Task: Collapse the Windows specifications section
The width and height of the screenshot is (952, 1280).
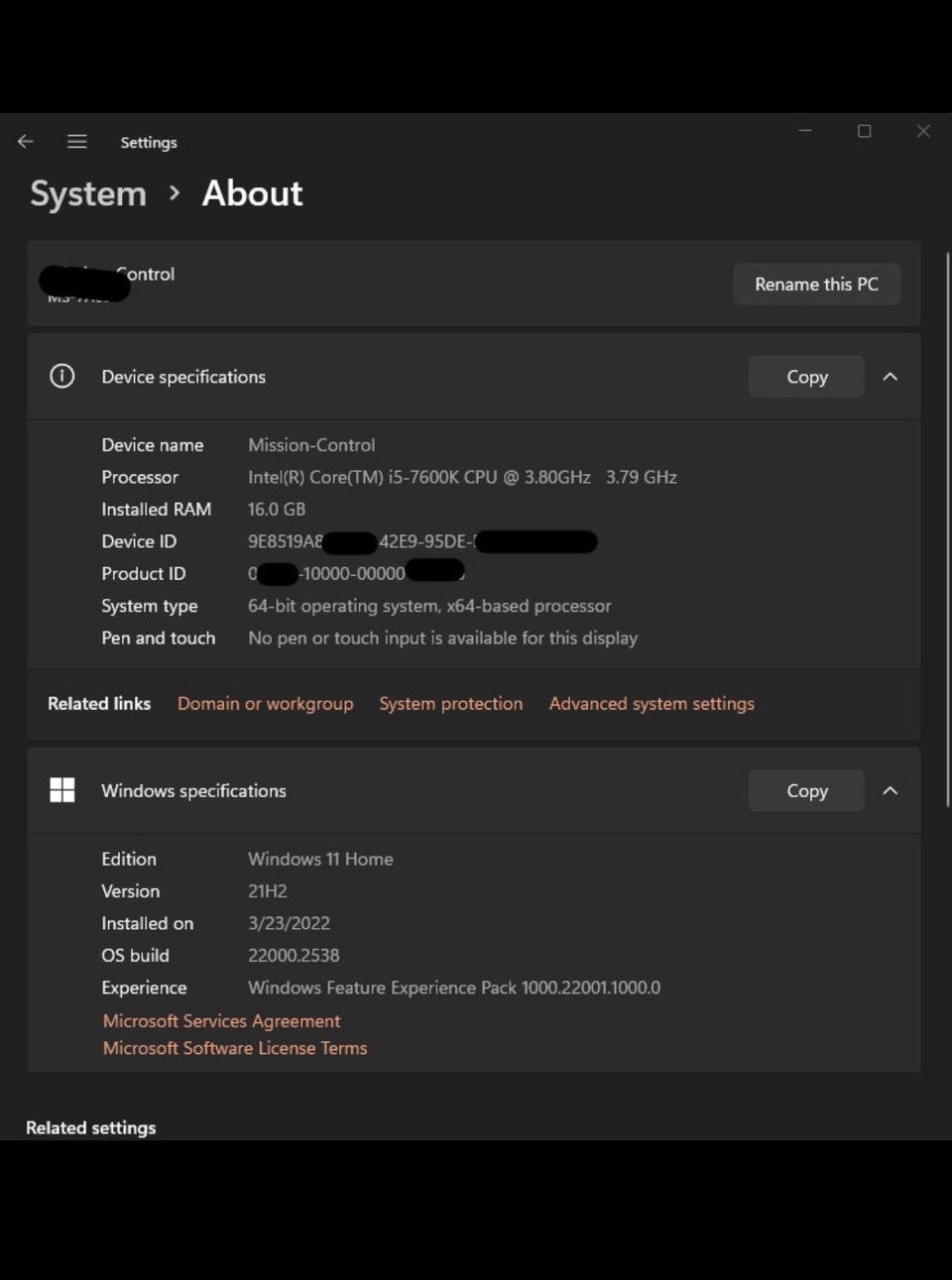Action: coord(891,790)
